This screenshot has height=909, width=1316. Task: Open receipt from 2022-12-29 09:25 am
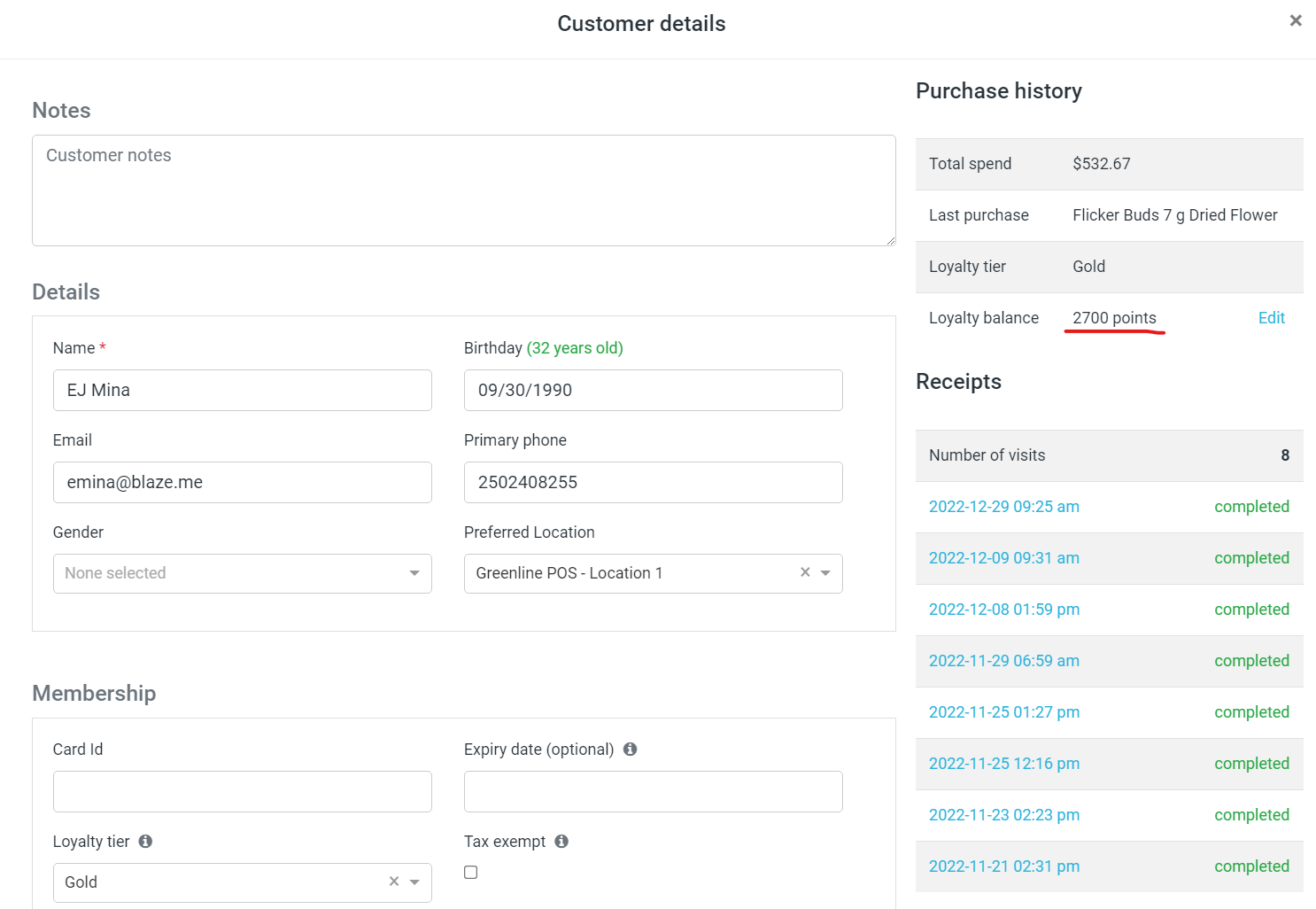[1003, 507]
